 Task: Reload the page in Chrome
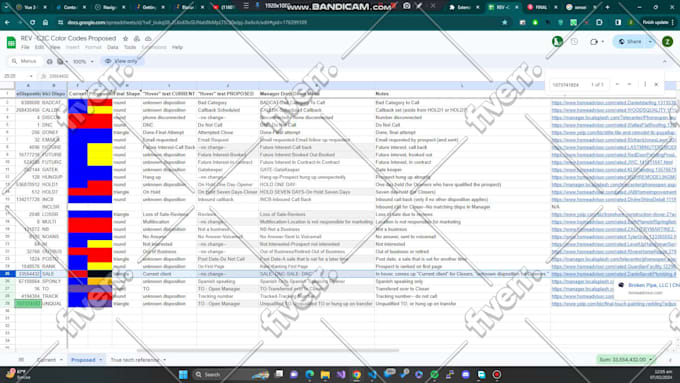point(33,23)
